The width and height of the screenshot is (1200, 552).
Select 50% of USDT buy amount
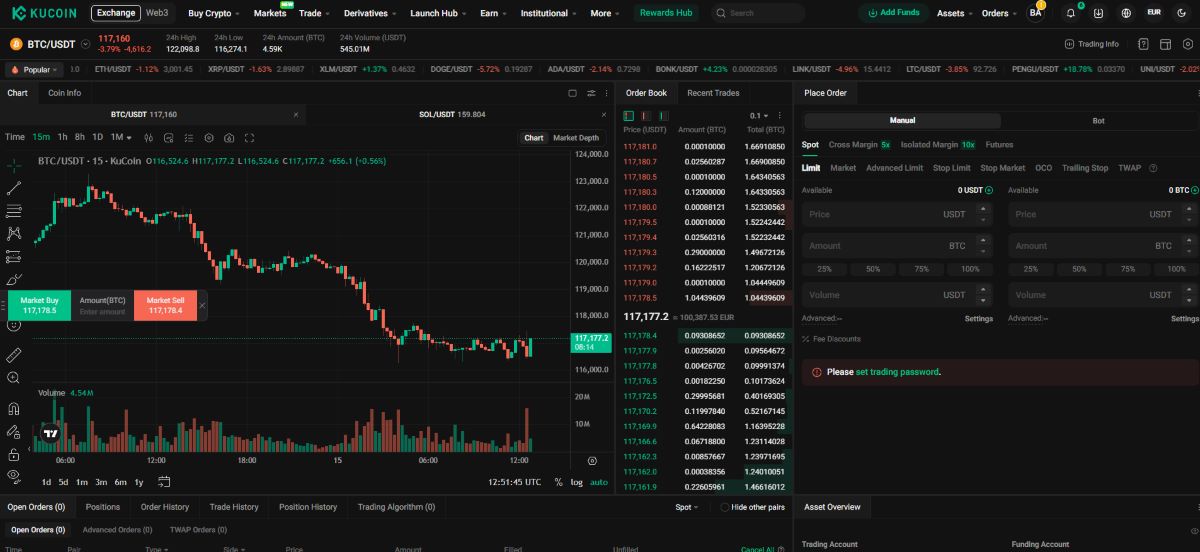coord(873,269)
